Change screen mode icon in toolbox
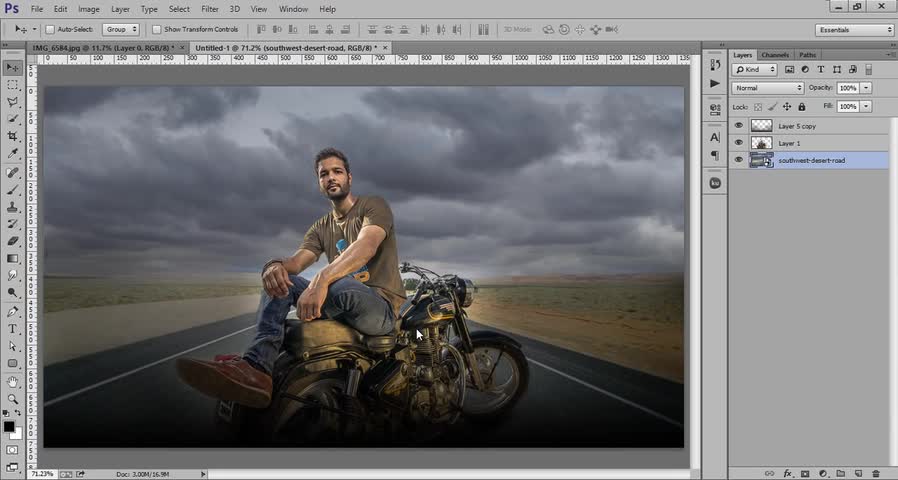 pos(12,466)
